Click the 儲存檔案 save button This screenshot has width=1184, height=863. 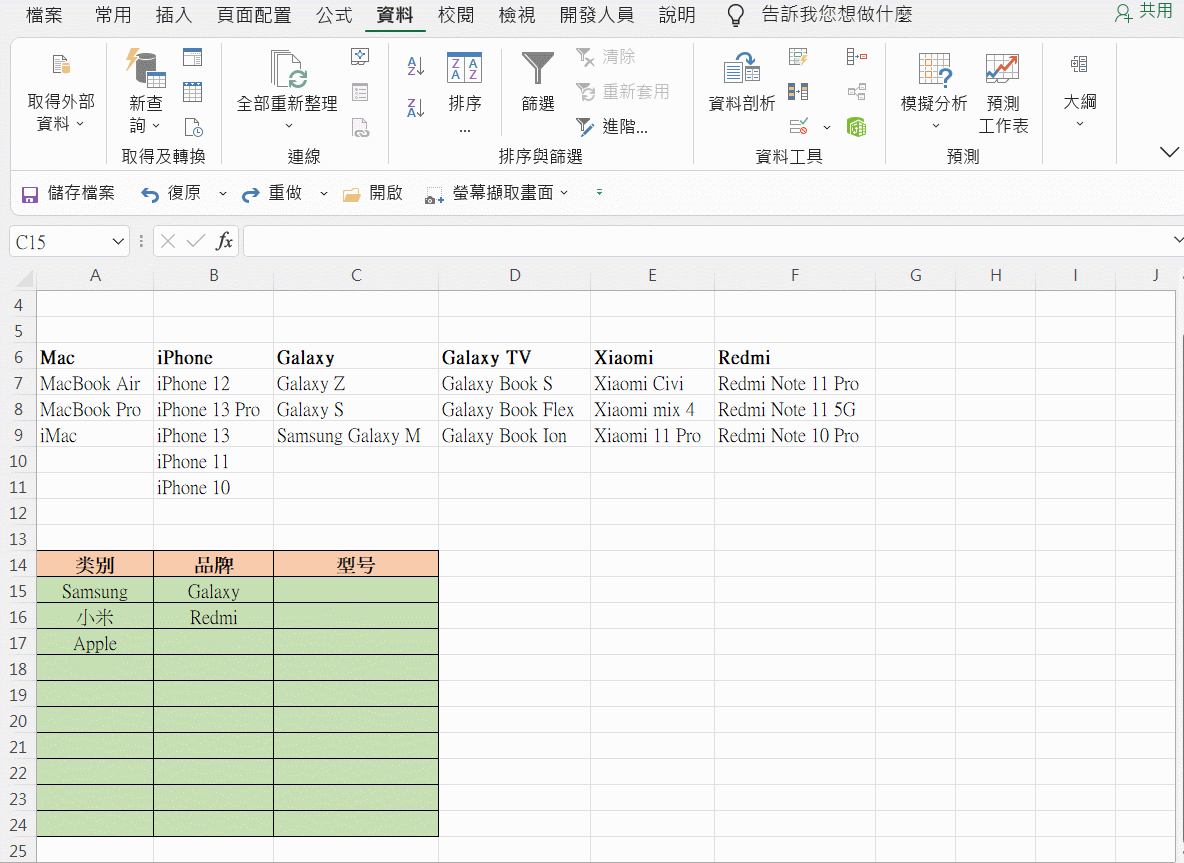click(x=68, y=194)
